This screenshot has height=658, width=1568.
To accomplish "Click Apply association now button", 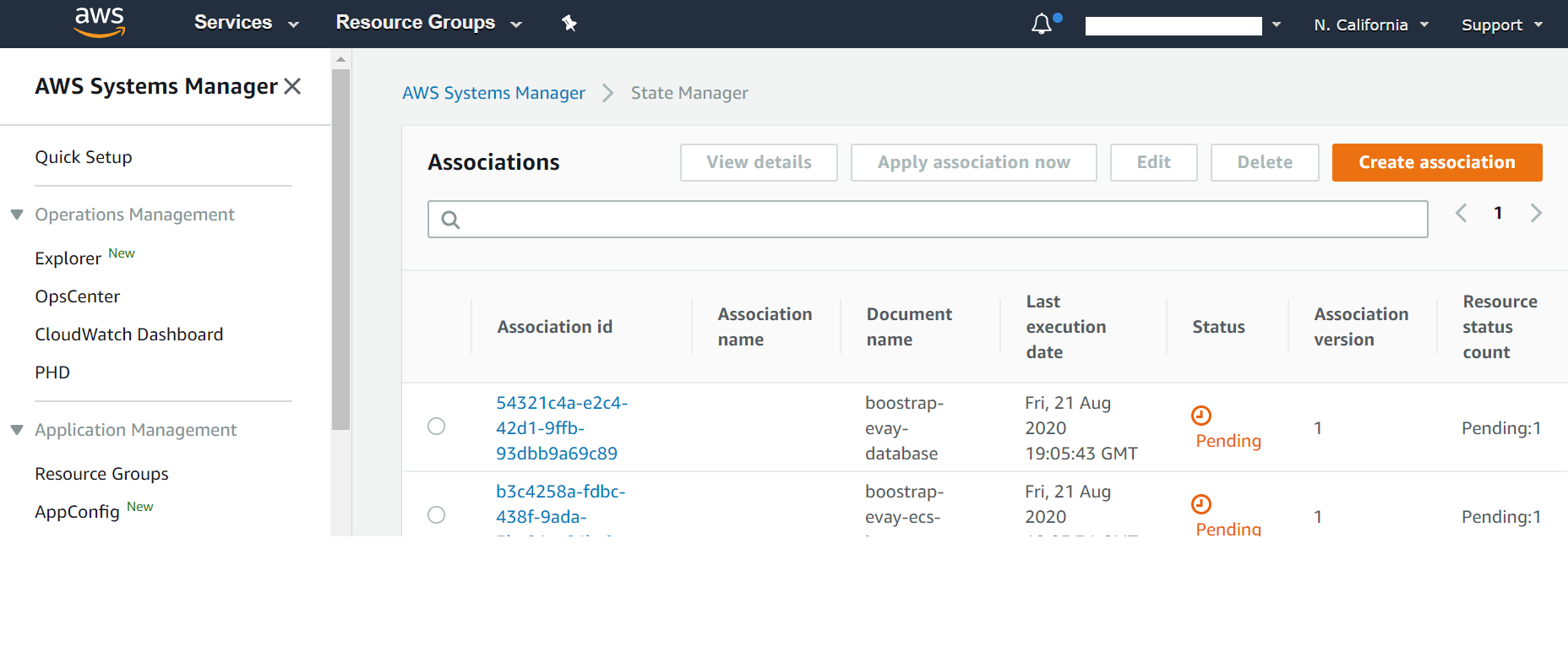I will pos(974,162).
